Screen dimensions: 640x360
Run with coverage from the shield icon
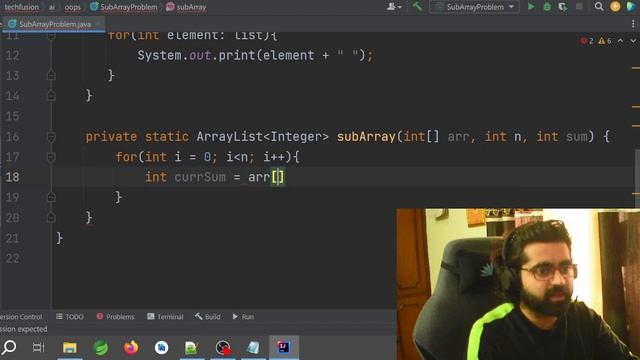[563, 7]
